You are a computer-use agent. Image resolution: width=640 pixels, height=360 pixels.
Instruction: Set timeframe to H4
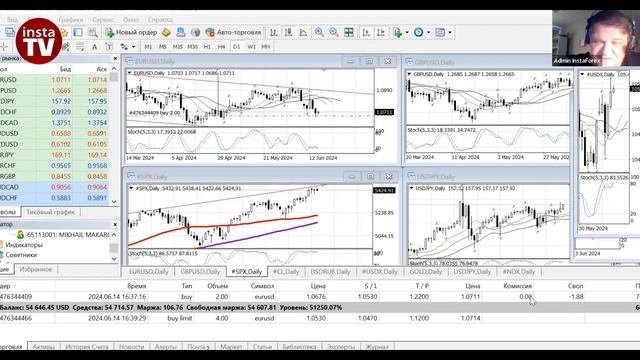[221, 47]
